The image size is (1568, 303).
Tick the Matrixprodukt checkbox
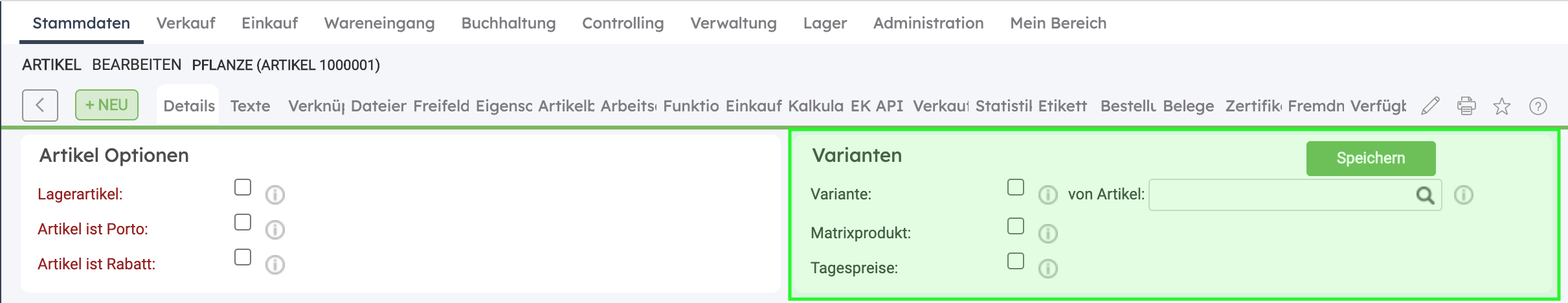pos(1016,226)
